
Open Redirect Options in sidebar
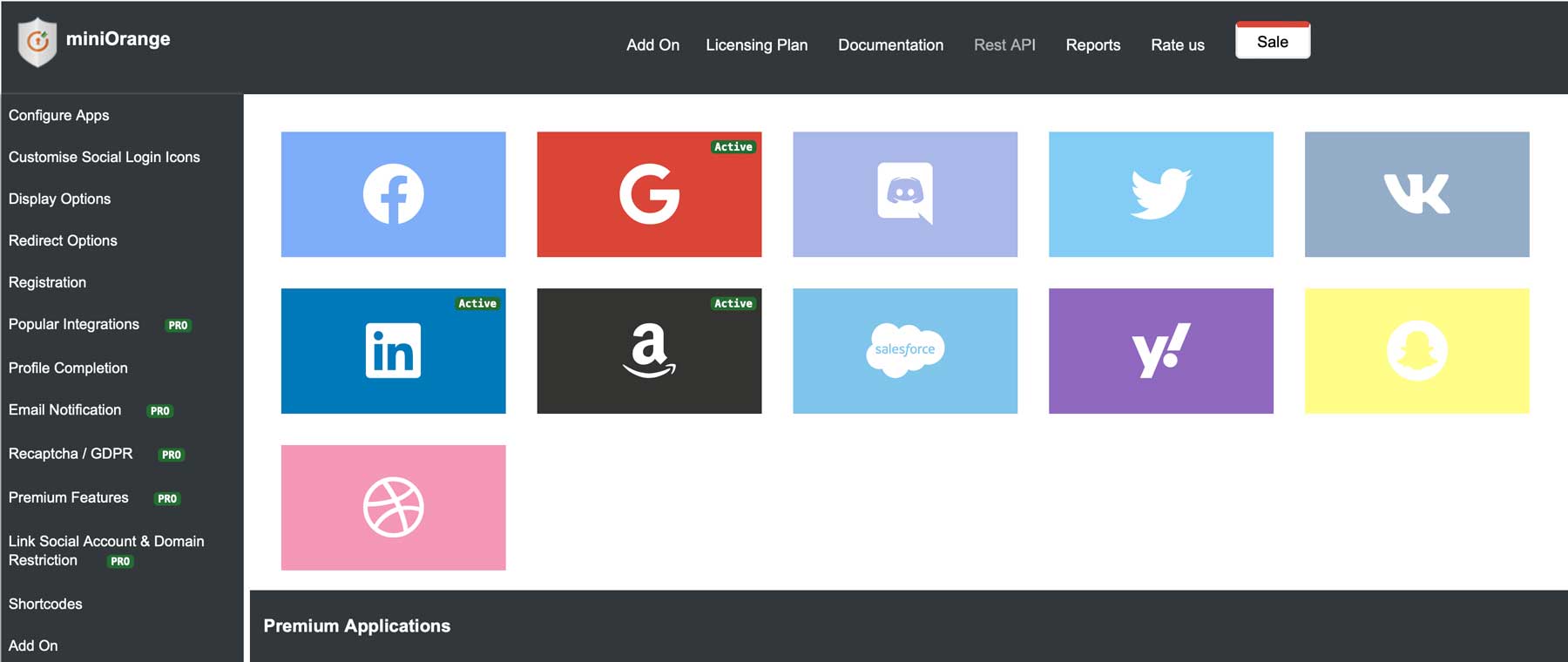click(63, 240)
